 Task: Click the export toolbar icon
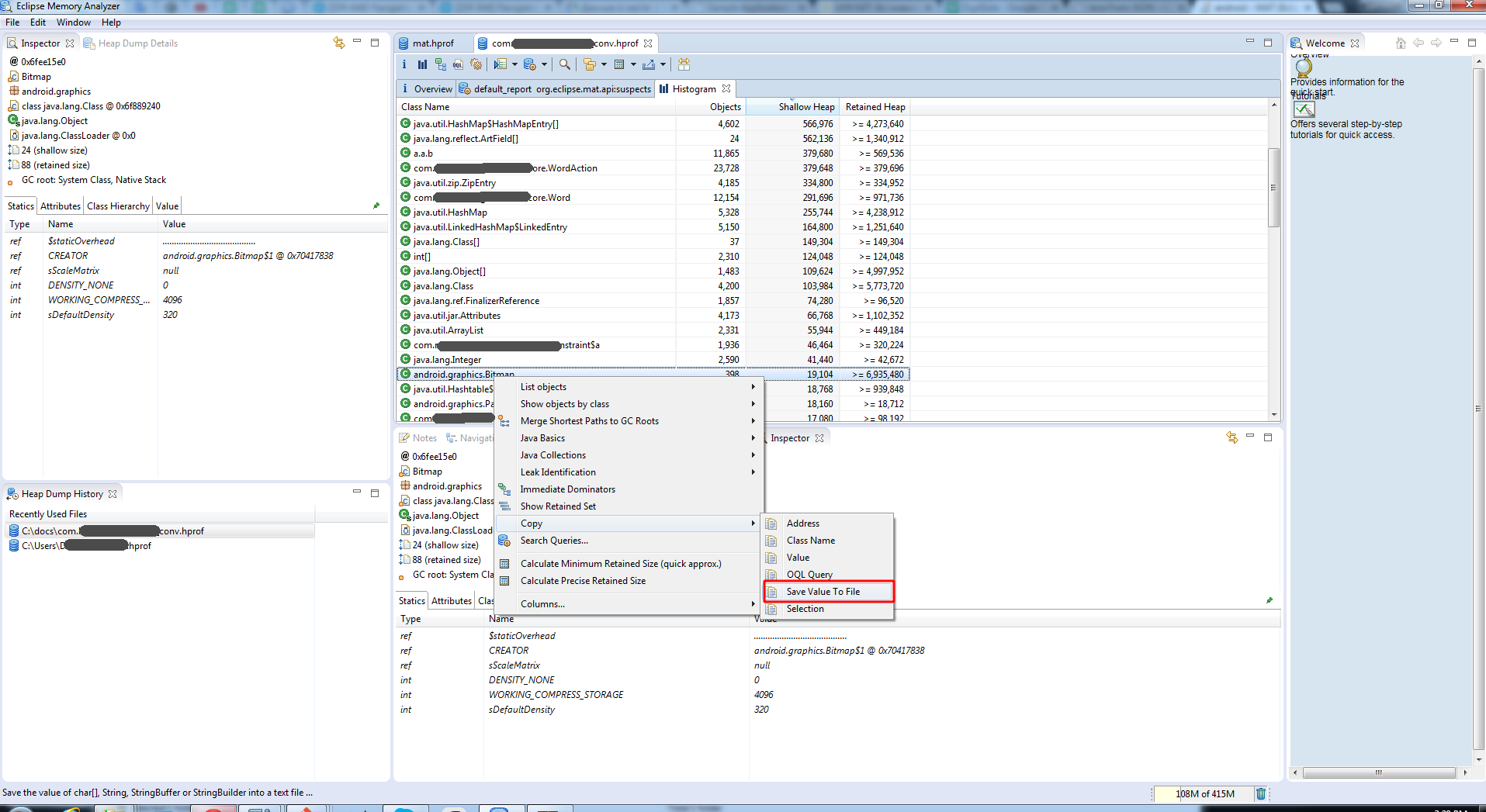(649, 64)
